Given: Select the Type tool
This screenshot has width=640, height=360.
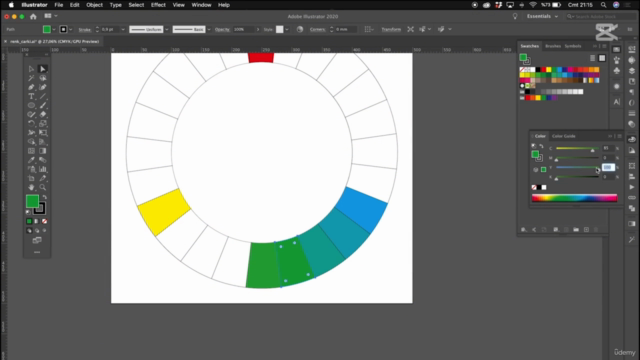Looking at the screenshot, I should point(31,96).
